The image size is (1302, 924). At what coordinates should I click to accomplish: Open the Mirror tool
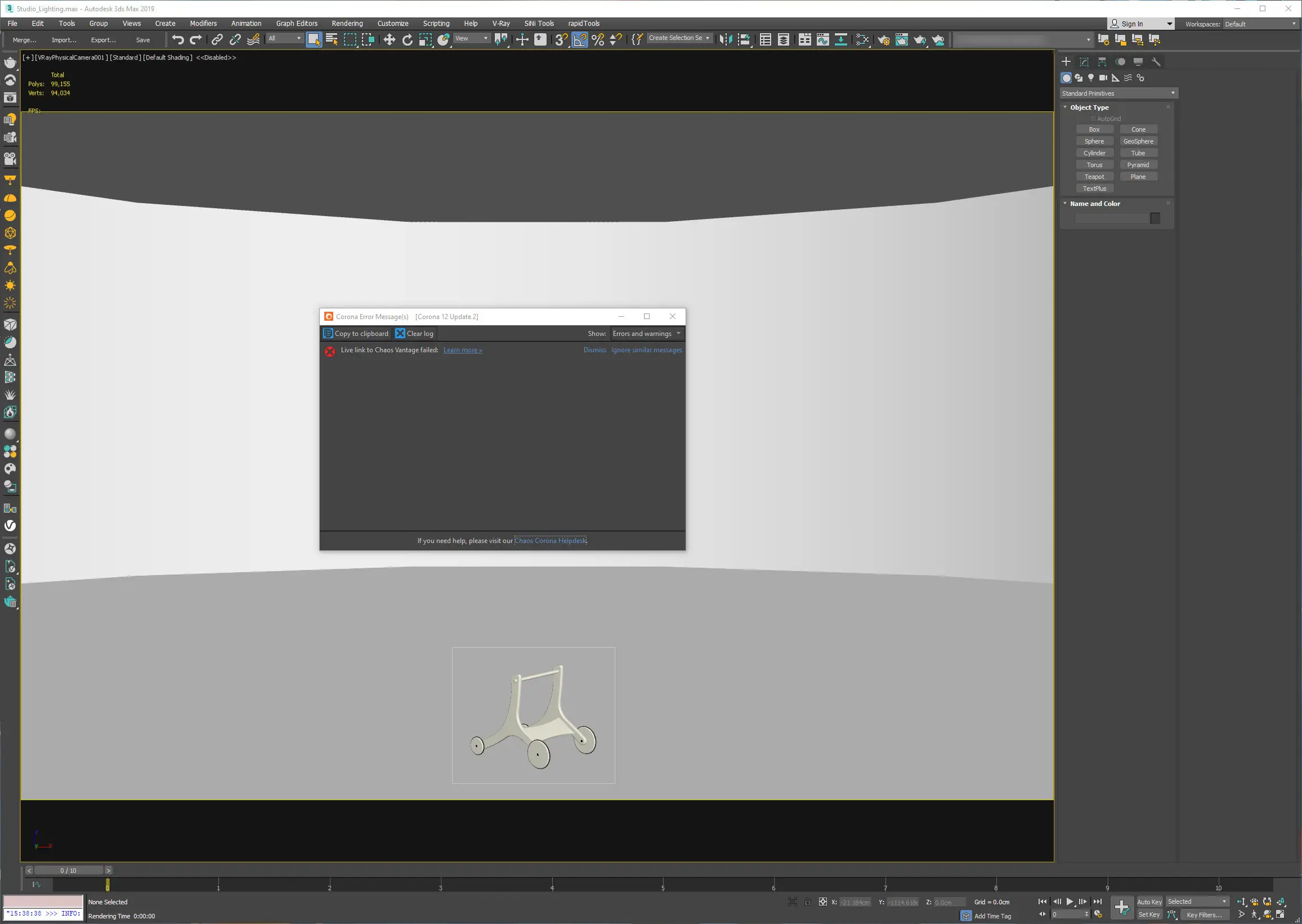726,39
